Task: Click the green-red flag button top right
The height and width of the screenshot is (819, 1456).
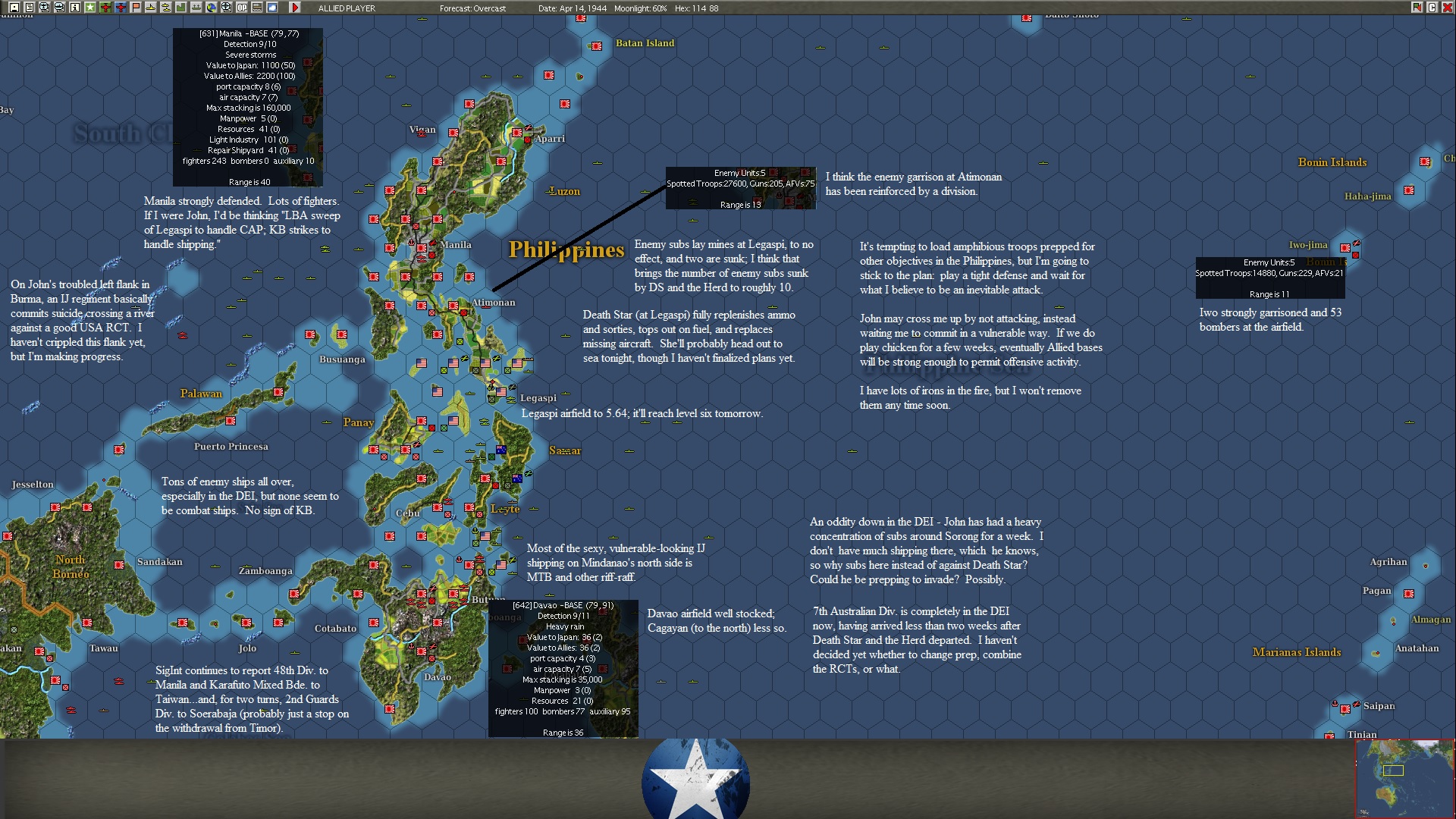Action: coord(1417,8)
